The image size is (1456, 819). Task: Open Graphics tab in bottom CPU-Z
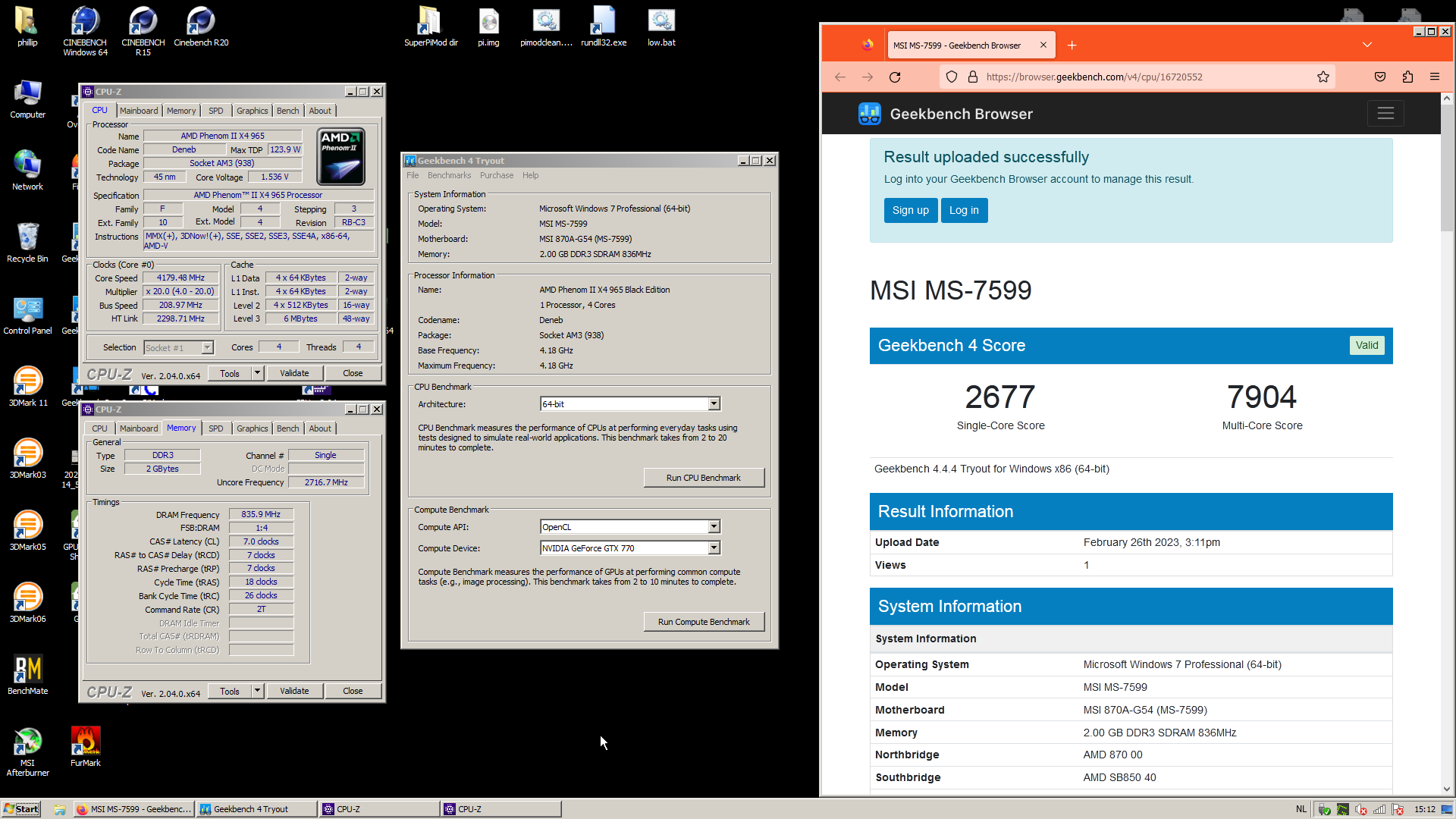tap(253, 428)
